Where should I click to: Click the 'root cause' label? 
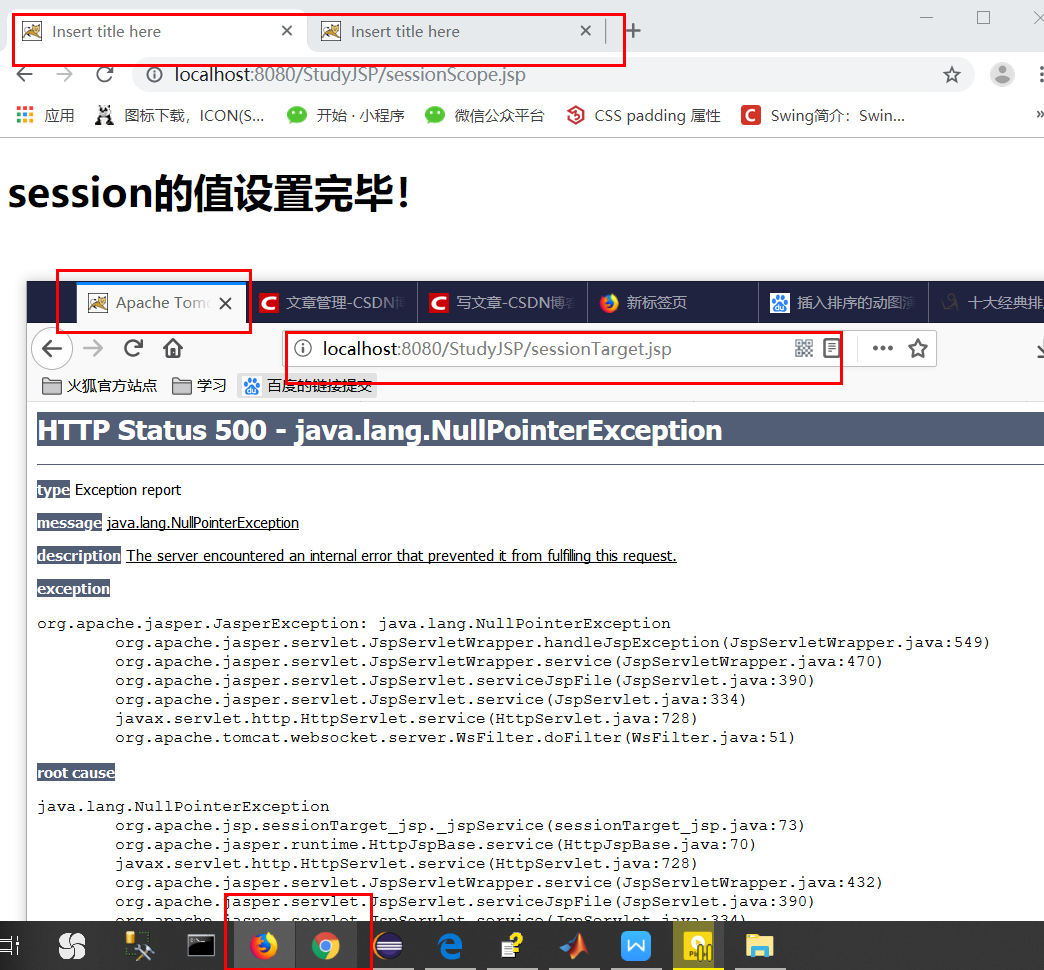click(76, 772)
